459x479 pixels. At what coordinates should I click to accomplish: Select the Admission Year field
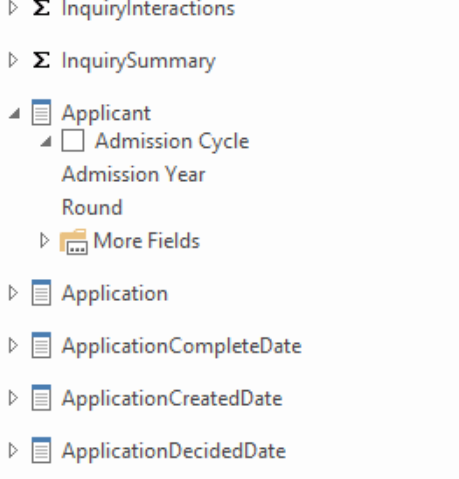click(134, 174)
